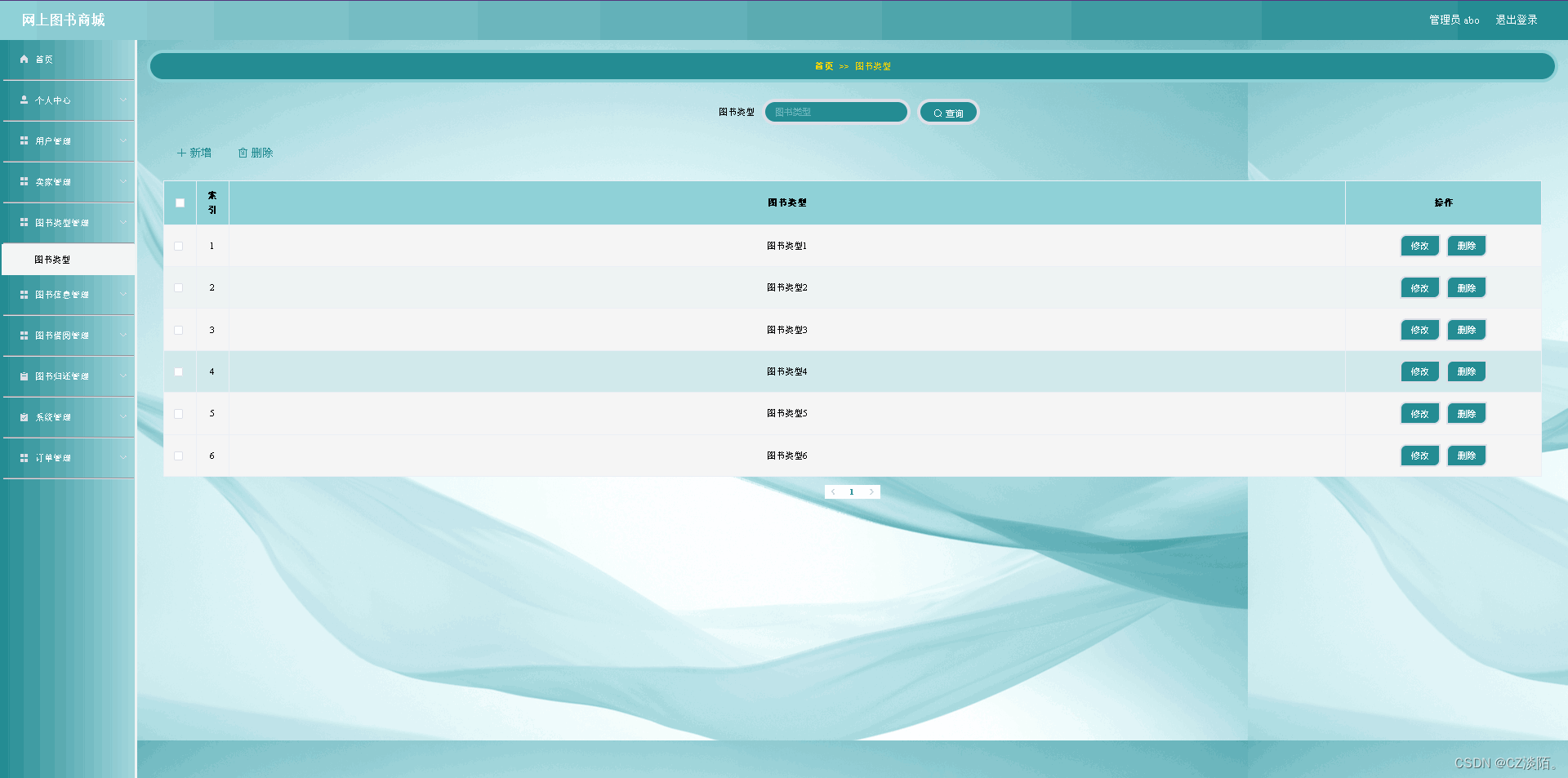Click 退出登录 to log out

[1517, 20]
